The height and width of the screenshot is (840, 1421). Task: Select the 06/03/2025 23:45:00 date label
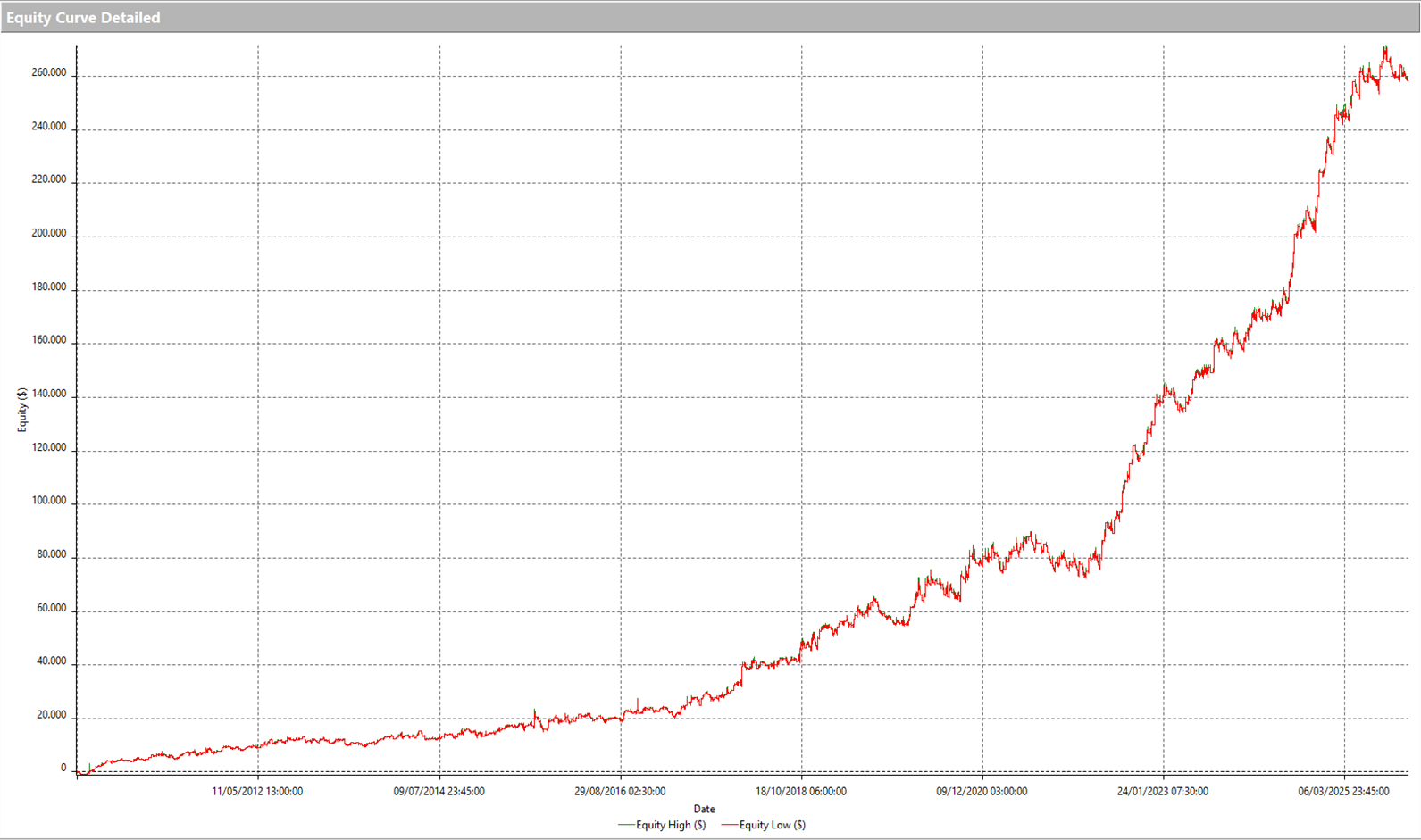(x=1343, y=791)
